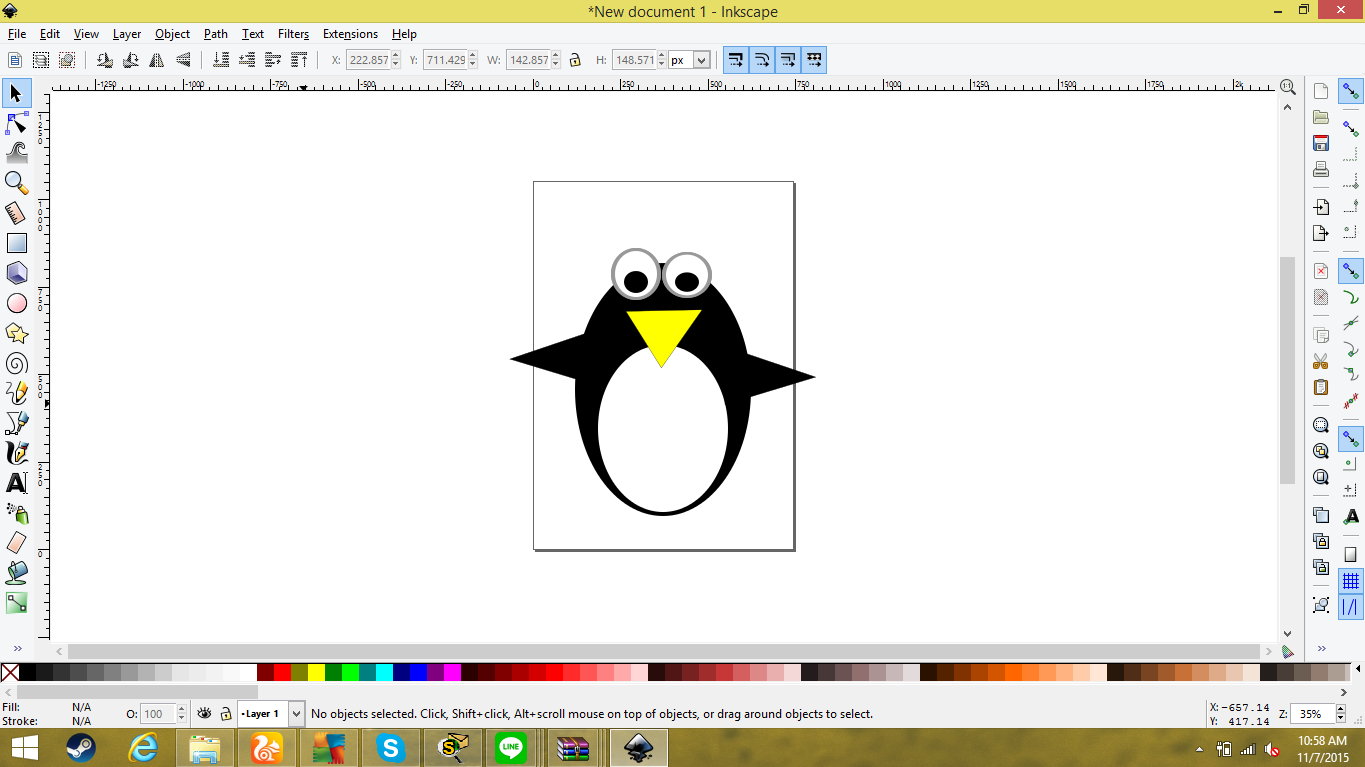
Task: Select the Eraser tool
Action: (17, 543)
